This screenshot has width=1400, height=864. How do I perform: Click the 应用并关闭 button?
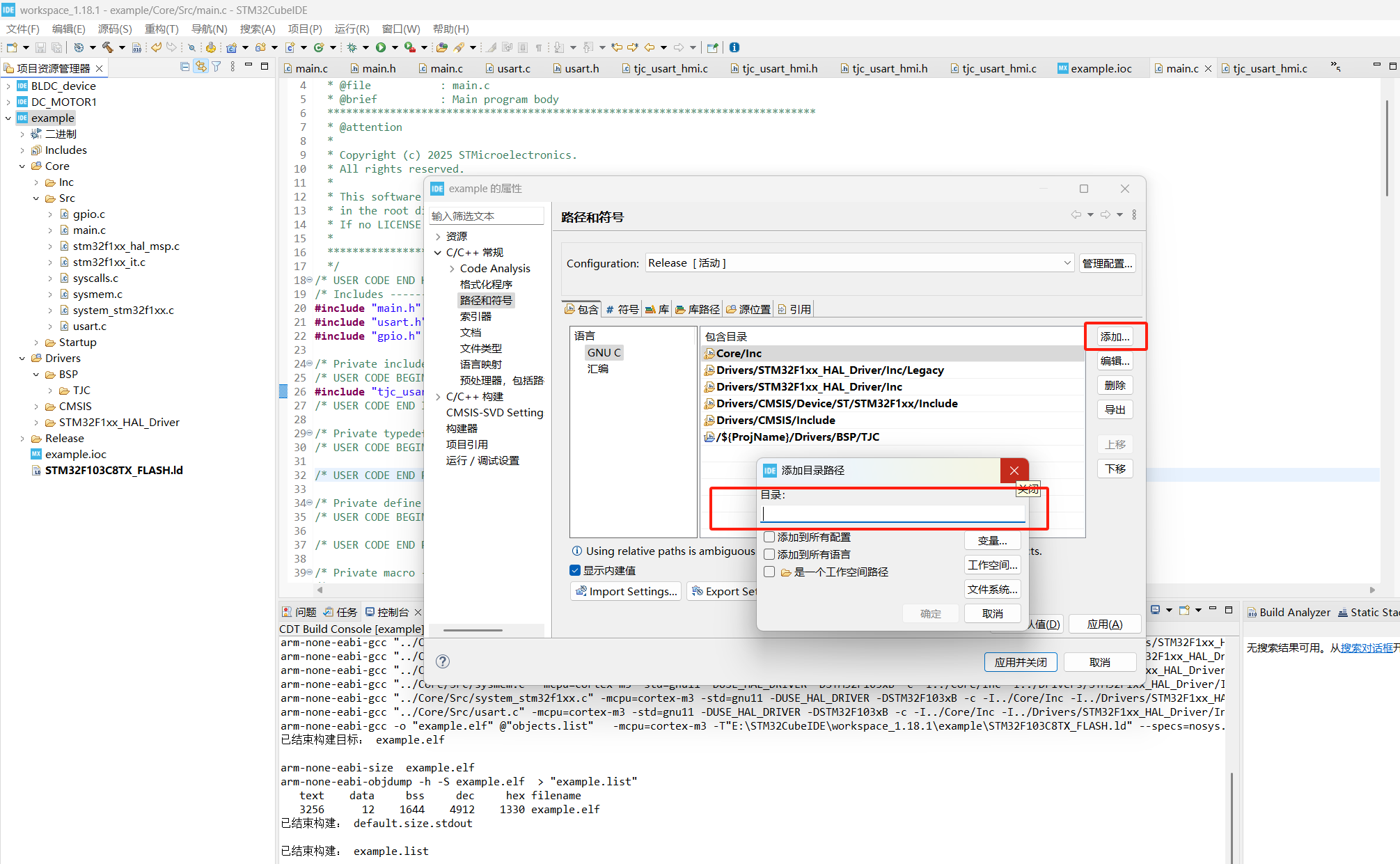1020,662
